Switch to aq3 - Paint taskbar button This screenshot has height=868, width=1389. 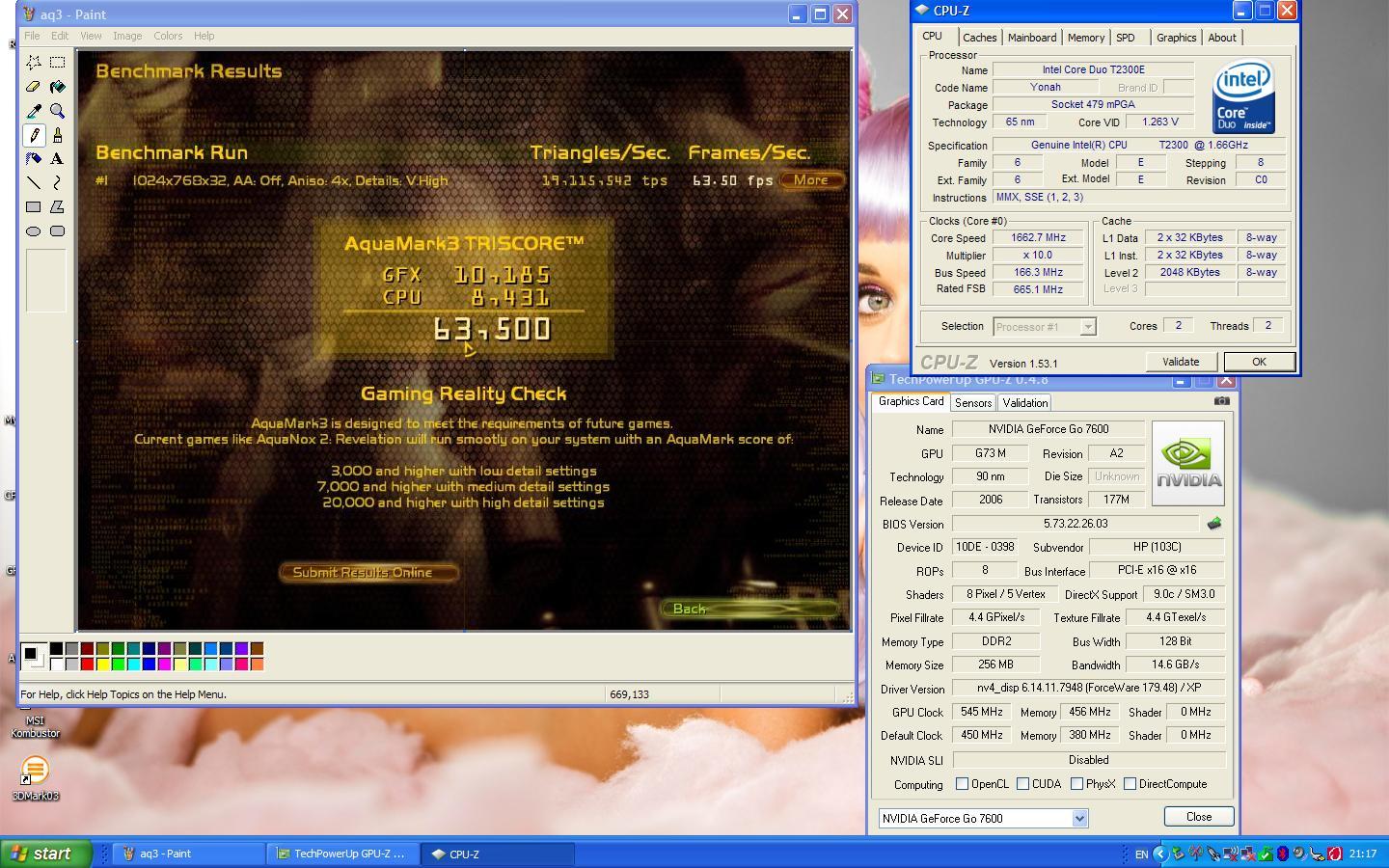tap(189, 854)
